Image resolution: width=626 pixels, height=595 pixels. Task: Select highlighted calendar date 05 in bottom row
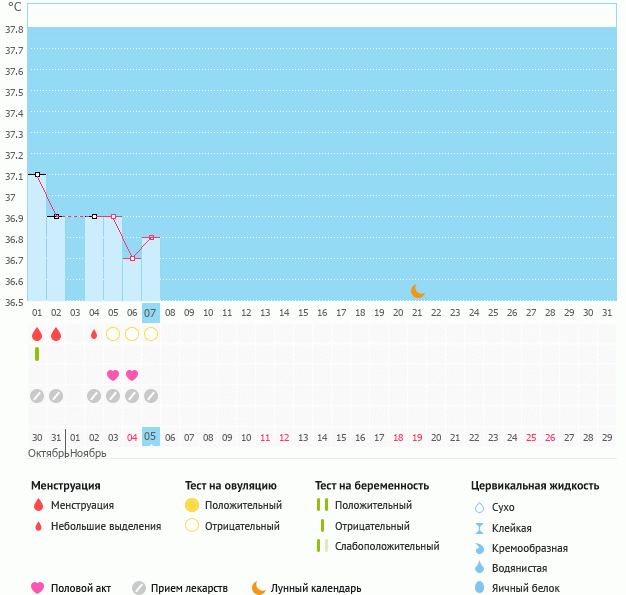point(151,437)
